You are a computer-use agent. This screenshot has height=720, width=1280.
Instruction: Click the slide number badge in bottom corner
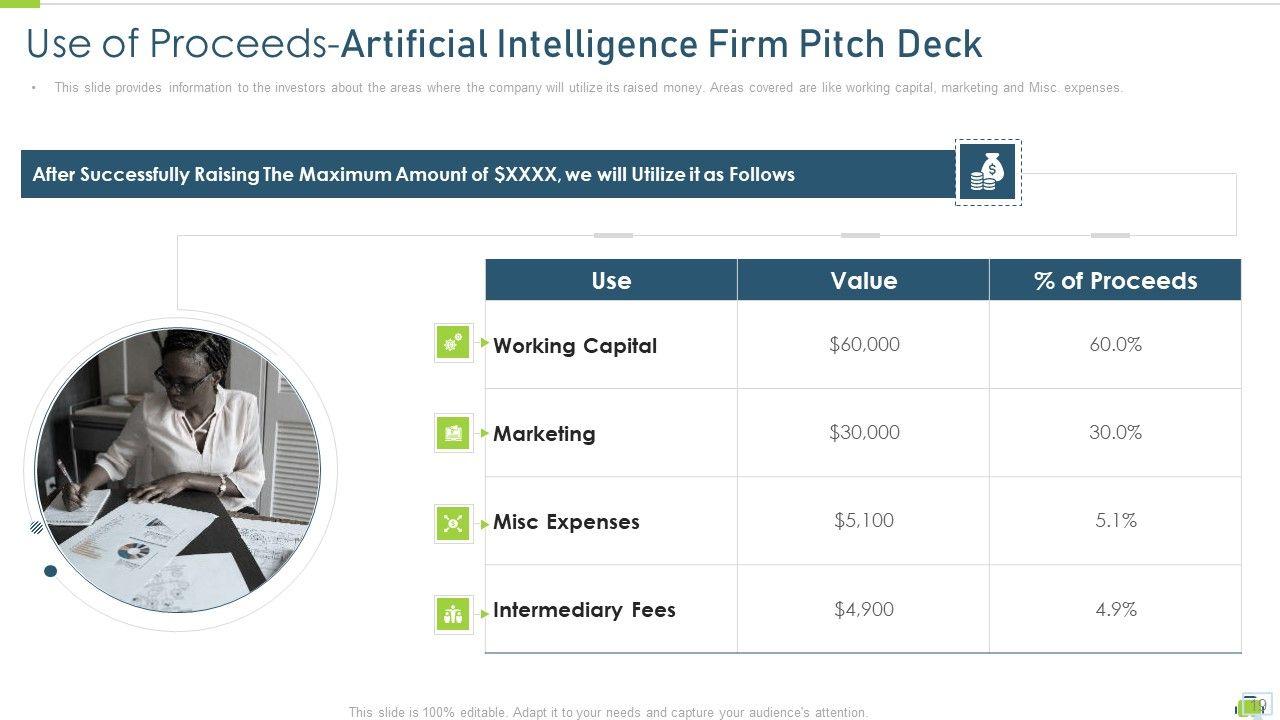(1254, 705)
